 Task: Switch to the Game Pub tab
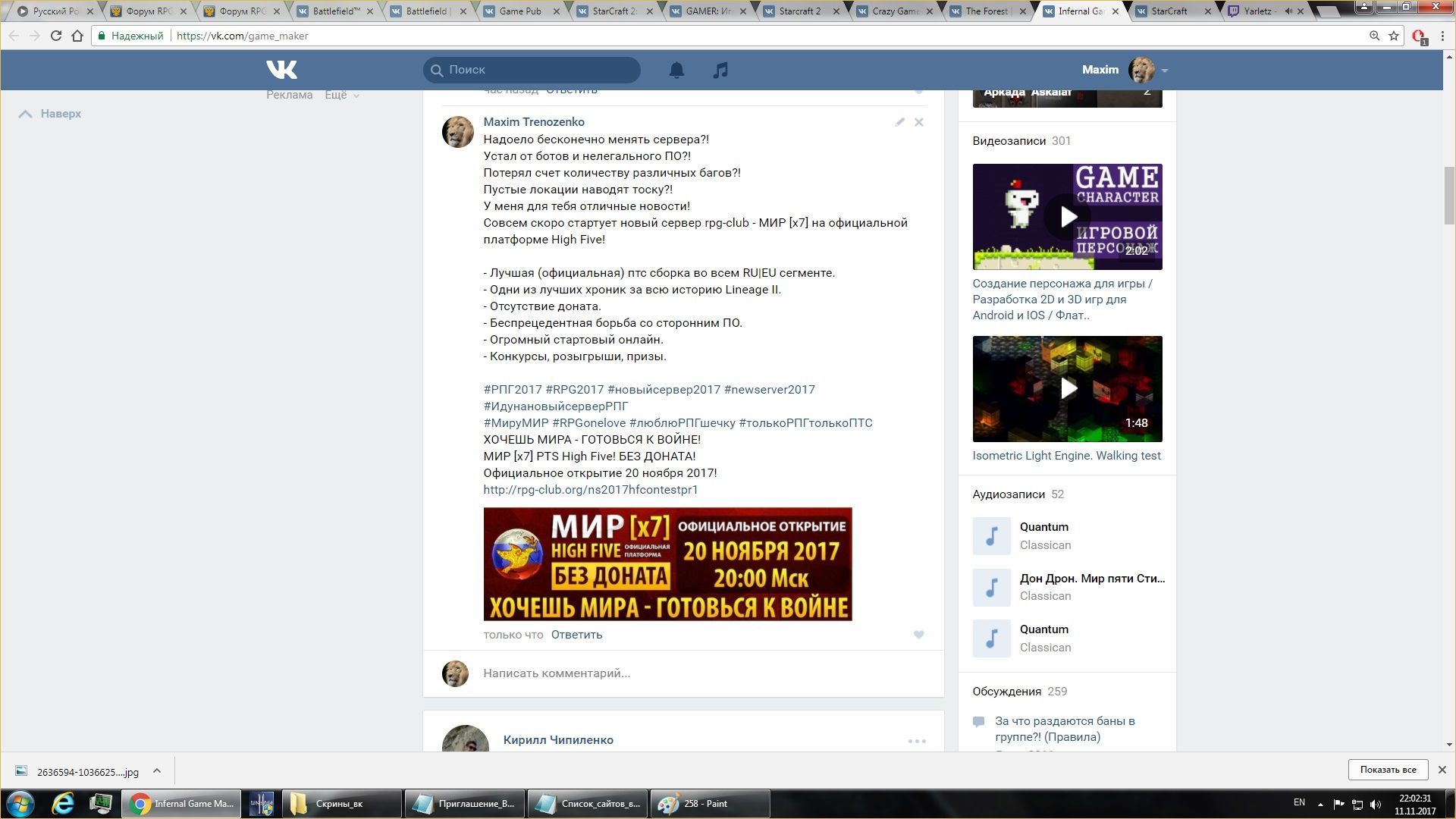519,11
